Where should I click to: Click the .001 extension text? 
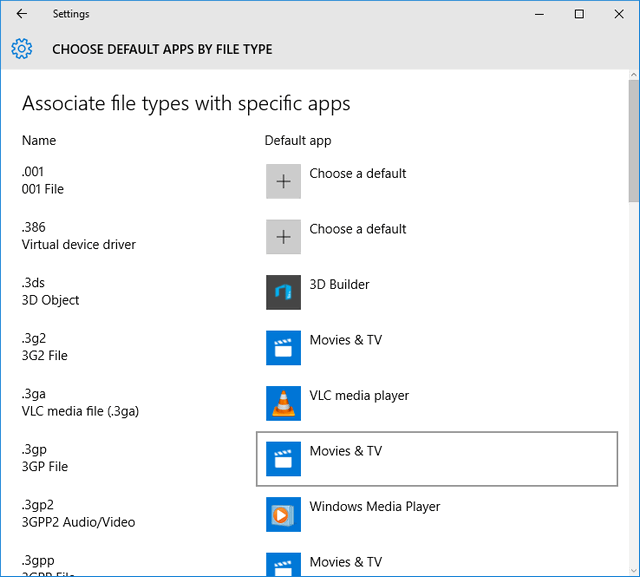point(33,172)
